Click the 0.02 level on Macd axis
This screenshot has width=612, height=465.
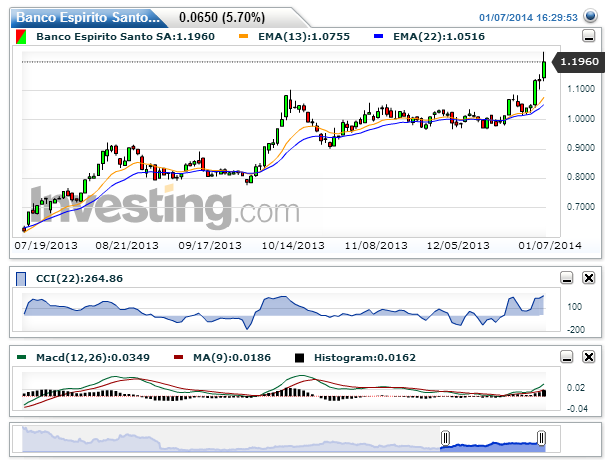coord(576,388)
